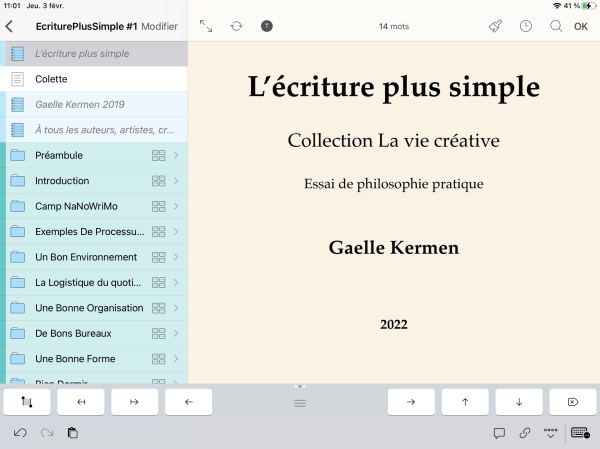Open the clock history icon
The height and width of the screenshot is (449, 600).
click(526, 26)
